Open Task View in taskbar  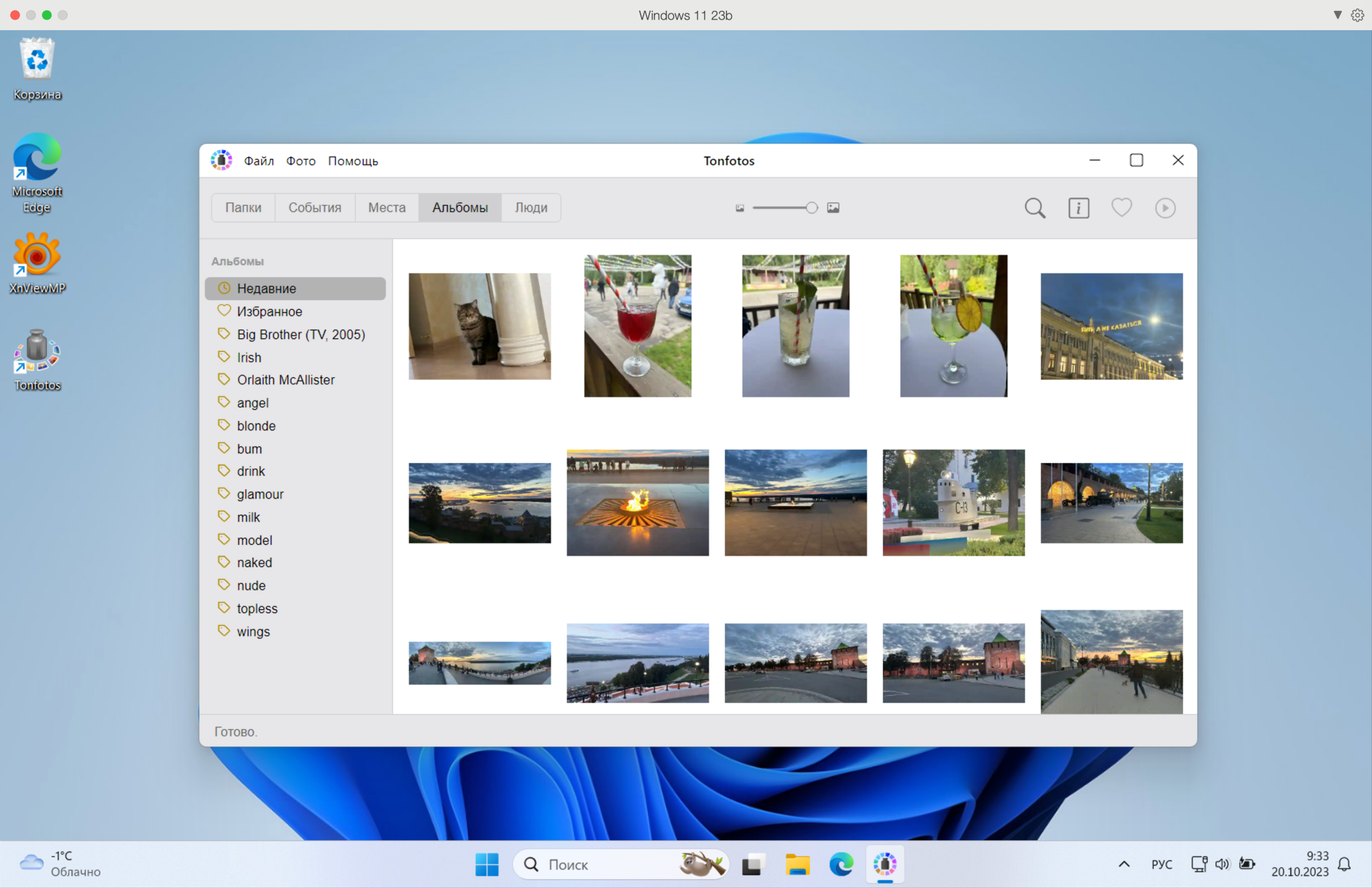754,865
